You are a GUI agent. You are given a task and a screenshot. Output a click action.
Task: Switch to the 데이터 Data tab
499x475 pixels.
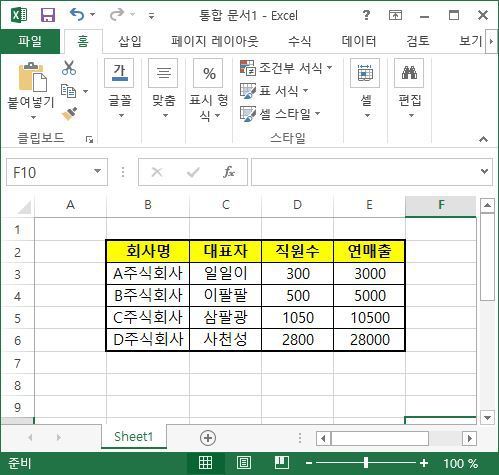(359, 41)
